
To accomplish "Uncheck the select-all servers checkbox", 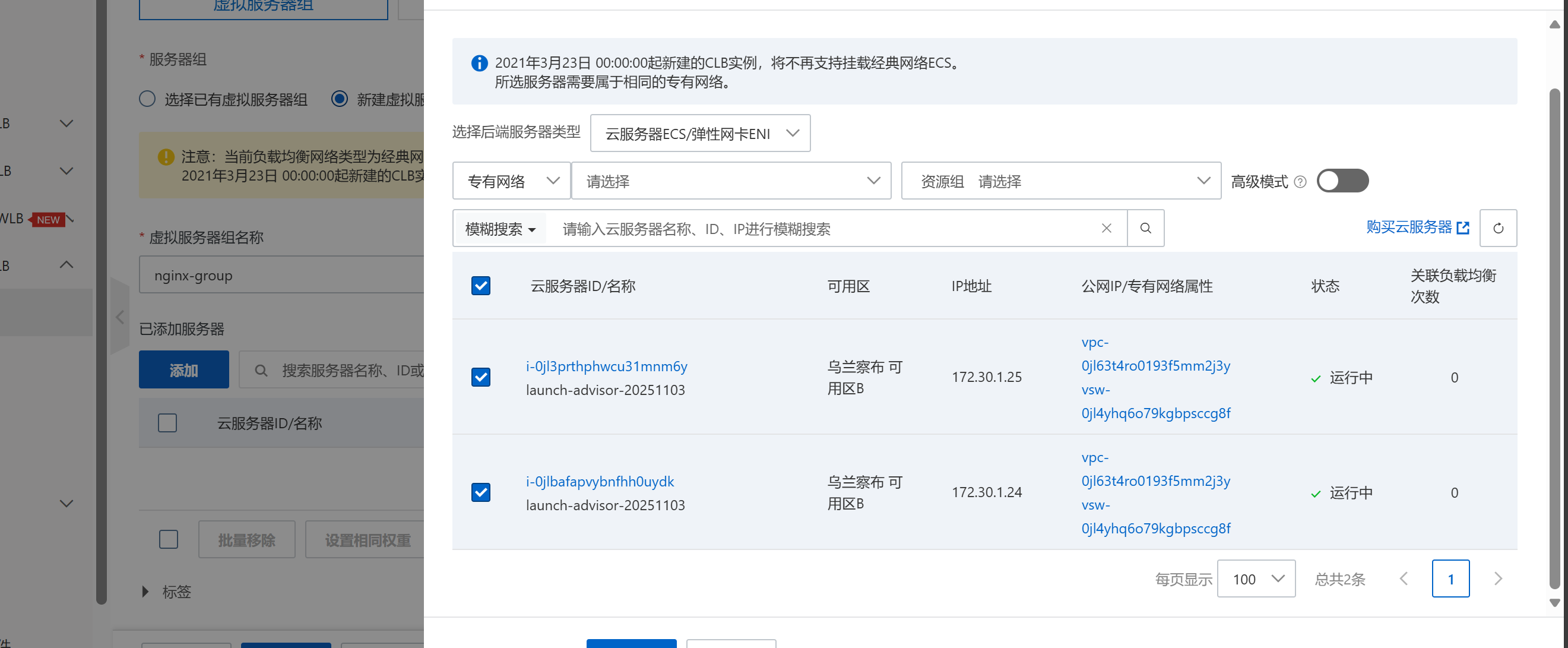I will point(480,286).
